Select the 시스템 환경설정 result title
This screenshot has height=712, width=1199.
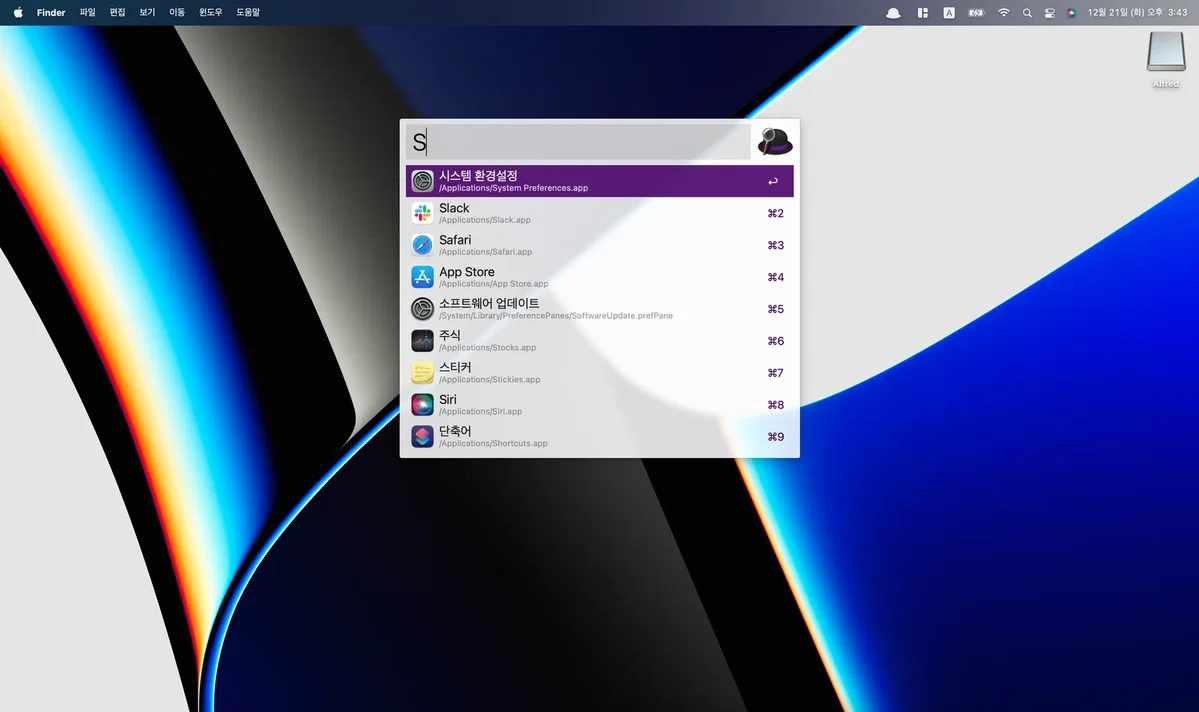478,176
